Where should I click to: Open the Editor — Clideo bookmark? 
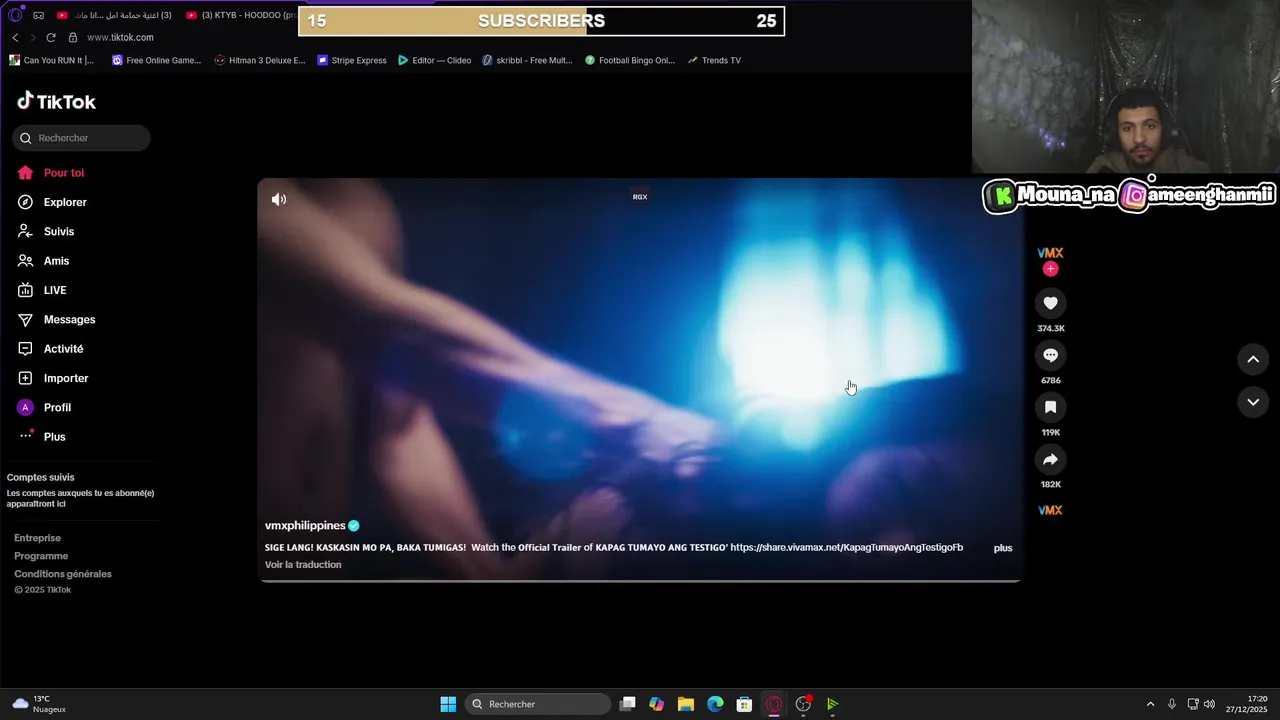point(434,60)
